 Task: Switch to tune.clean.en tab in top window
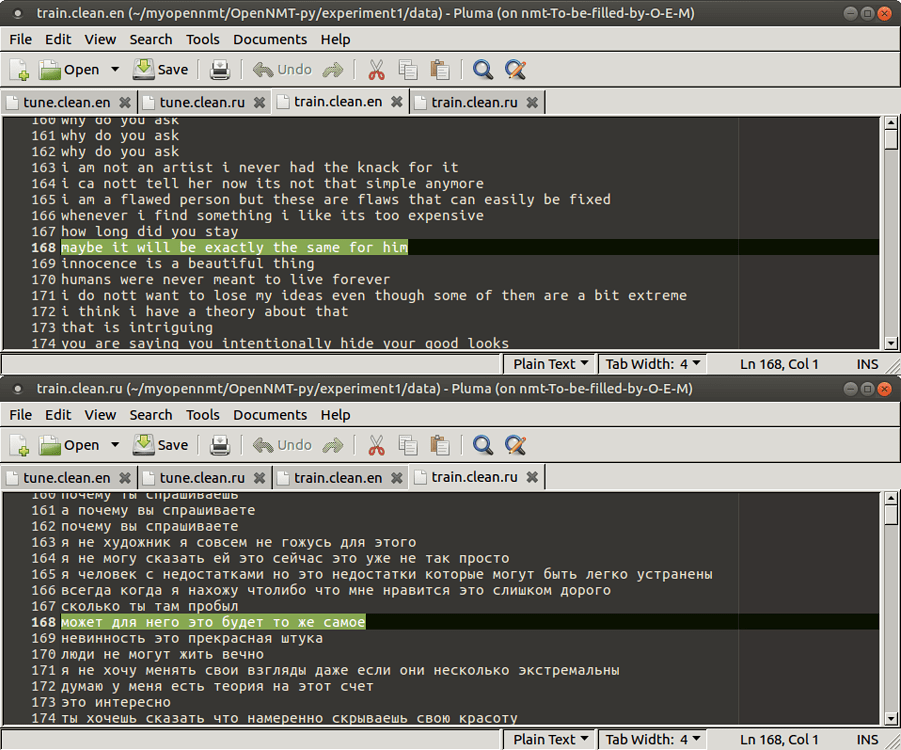coord(67,102)
